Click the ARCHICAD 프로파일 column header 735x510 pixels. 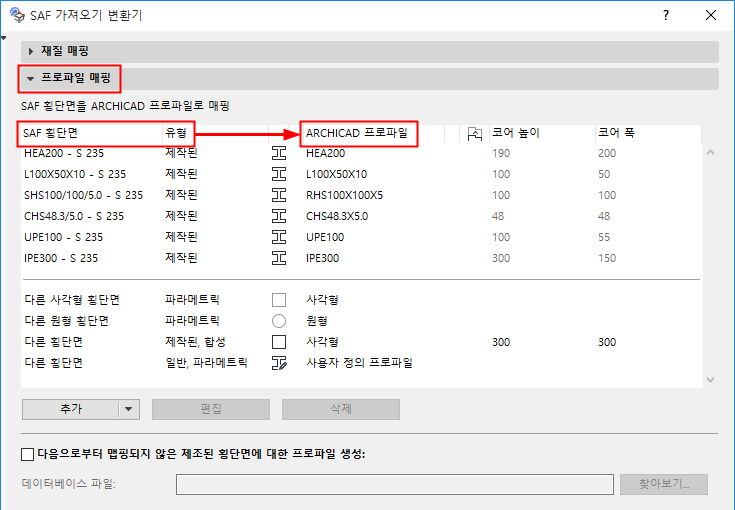click(x=373, y=134)
